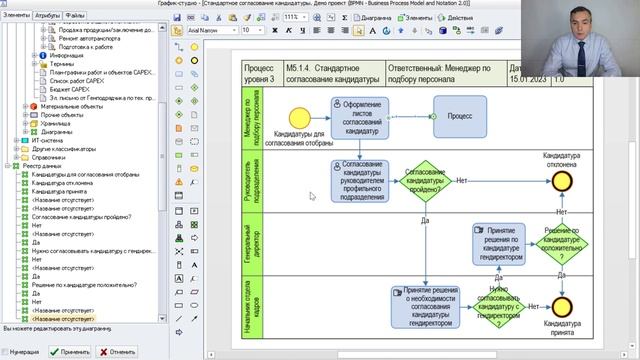640x360 pixels.
Task: Click the Применить button
Action: click(x=69, y=351)
